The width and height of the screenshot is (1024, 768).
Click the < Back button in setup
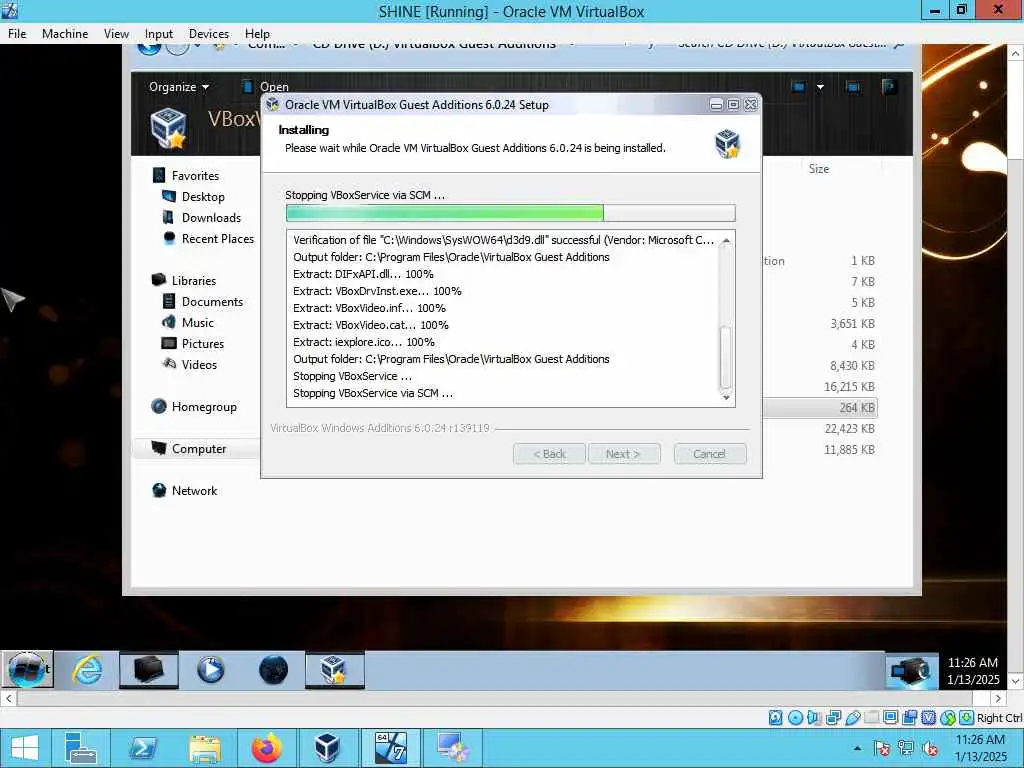549,454
